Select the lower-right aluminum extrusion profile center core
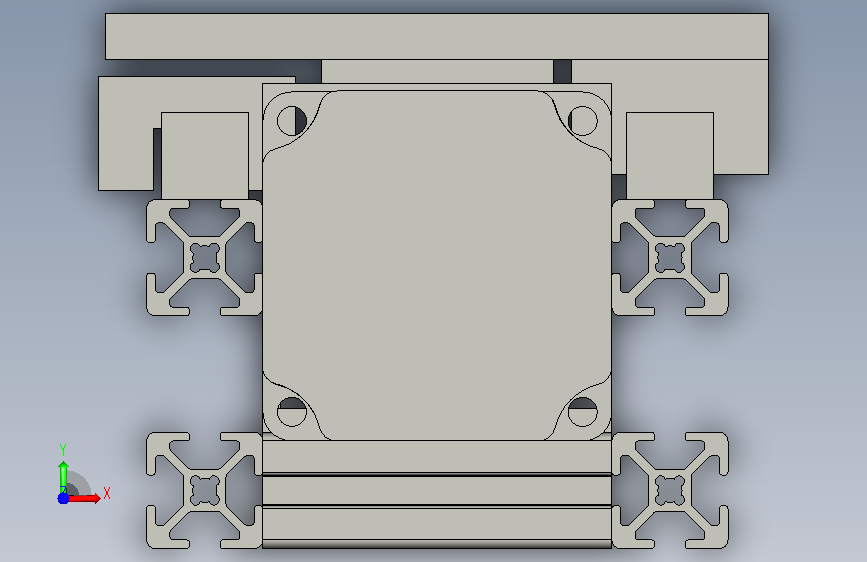The width and height of the screenshot is (867, 562). 670,490
